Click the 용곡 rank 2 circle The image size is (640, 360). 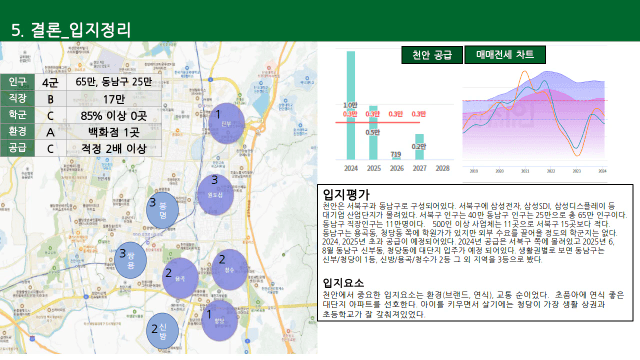pyautogui.click(x=180, y=278)
